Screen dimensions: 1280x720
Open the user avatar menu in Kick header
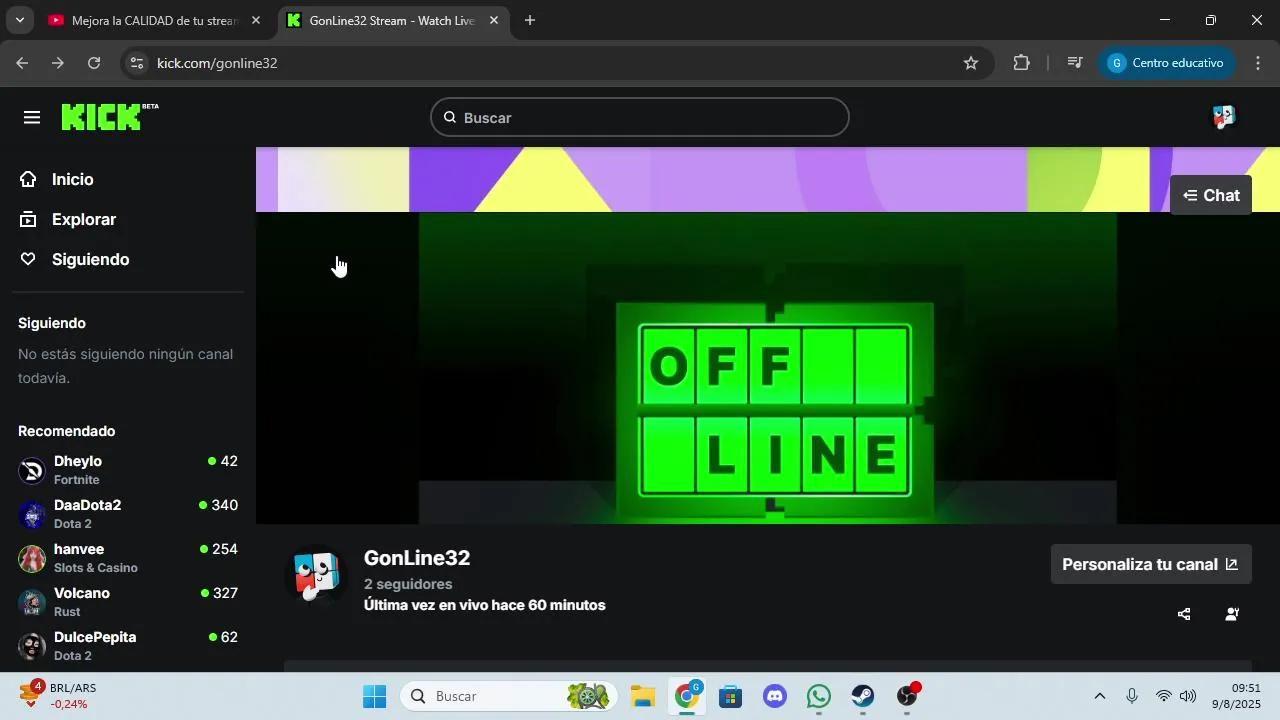click(x=1224, y=117)
